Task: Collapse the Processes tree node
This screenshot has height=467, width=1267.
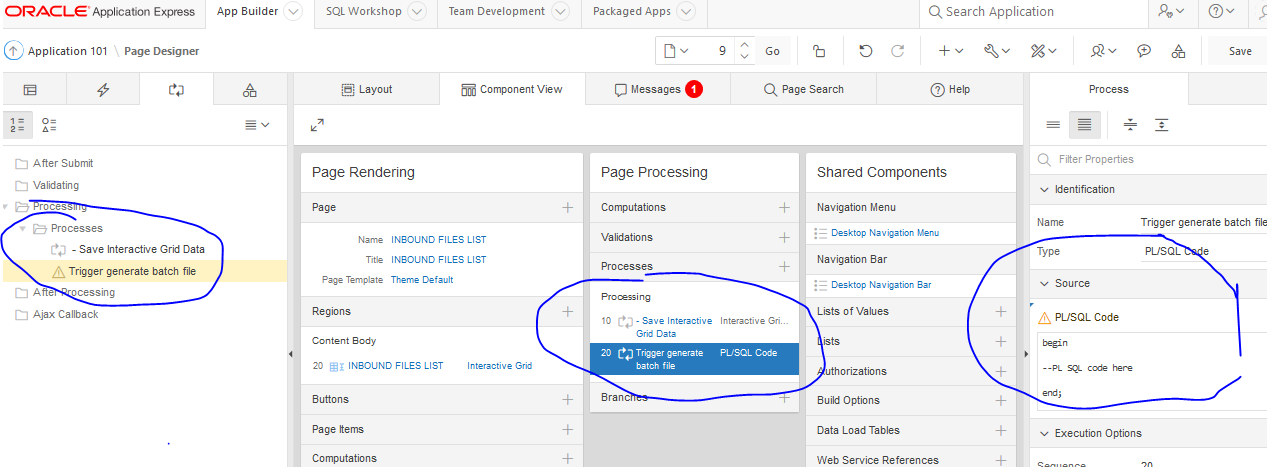Action: tap(23, 229)
